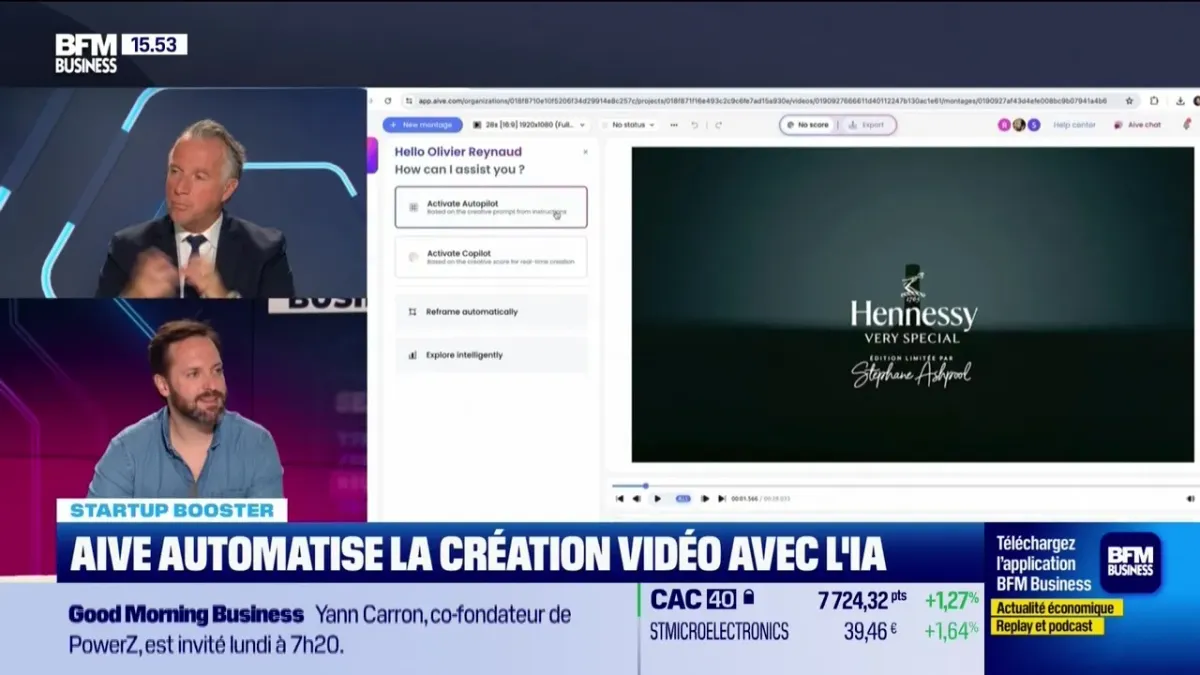
Task: Play the video
Action: [x=657, y=498]
